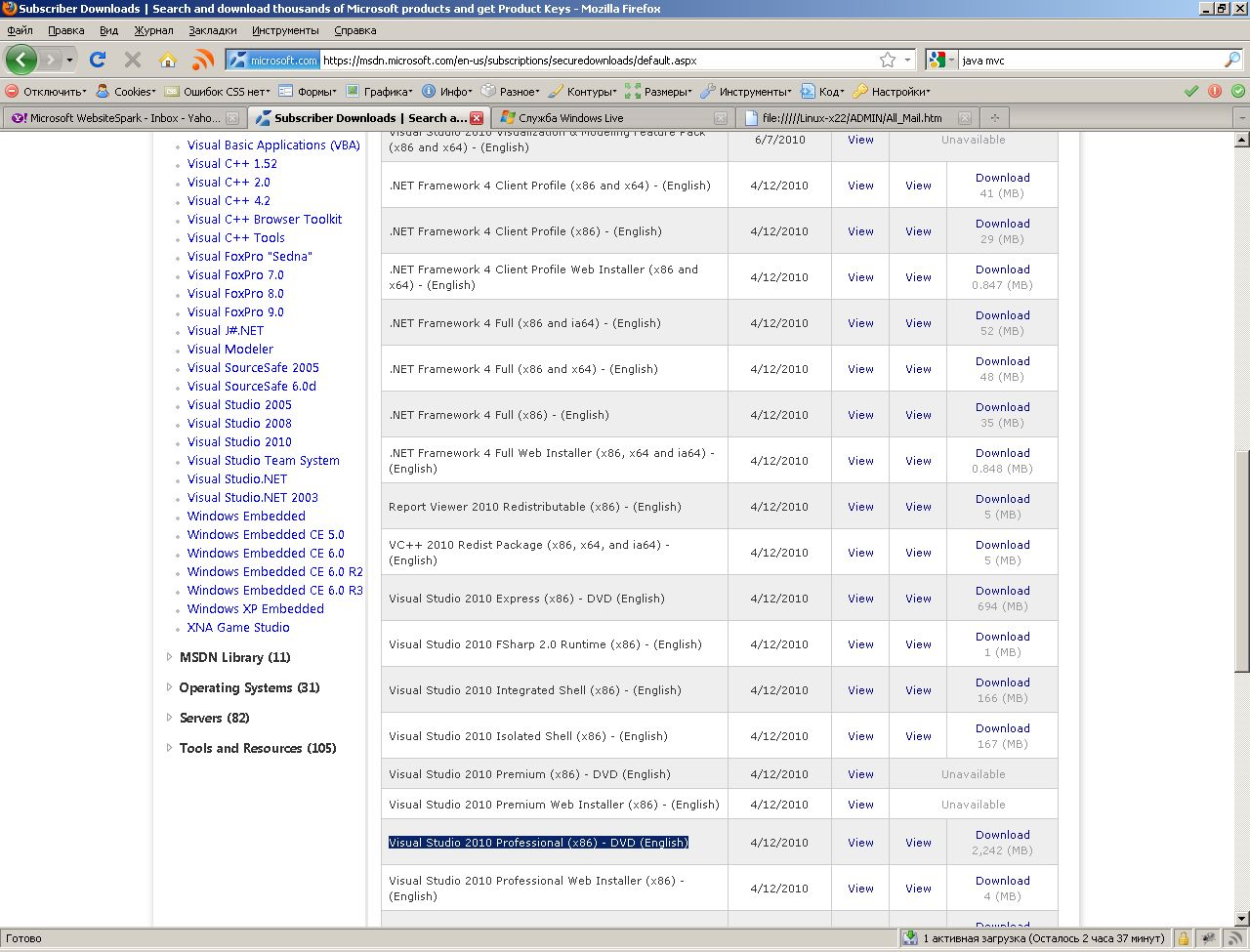Click the green circle check icon in the toolbar

point(1238,91)
